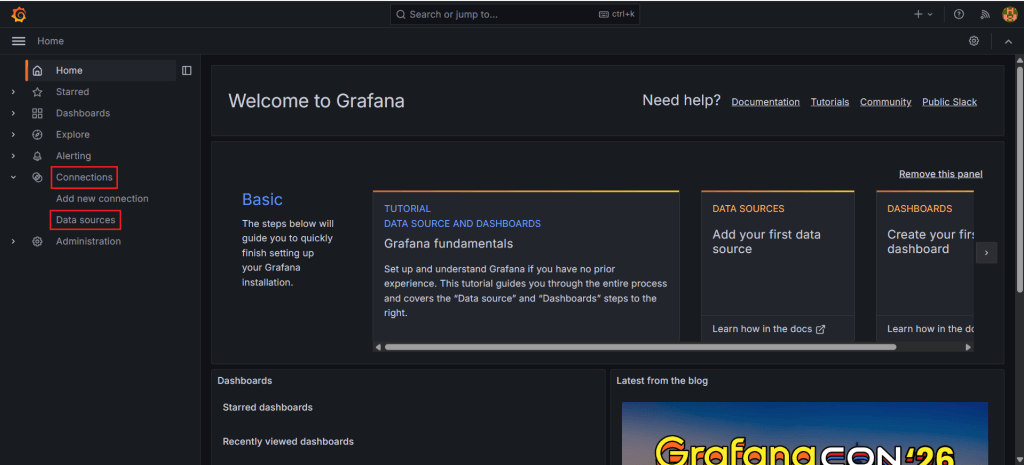Expand the Starred section chevron

[13, 92]
